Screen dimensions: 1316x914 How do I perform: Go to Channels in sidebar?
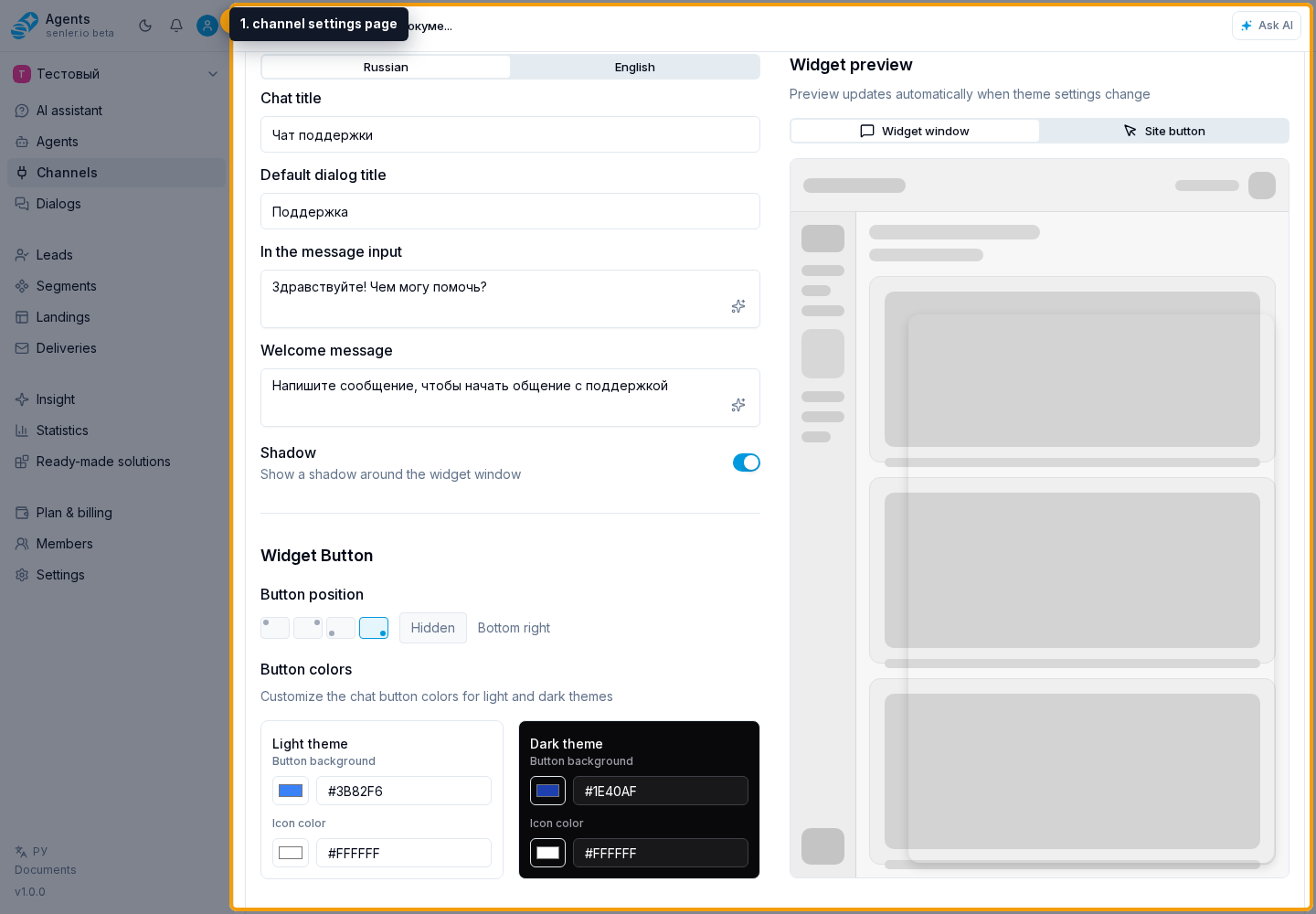tap(116, 173)
